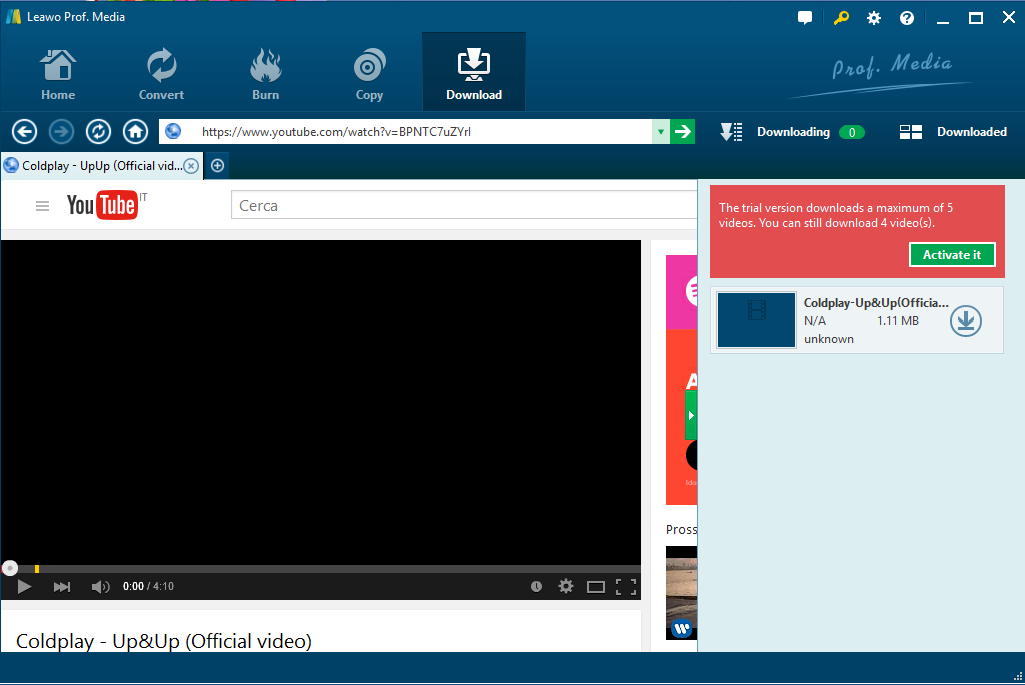Open the feedback chat icon
Image resolution: width=1025 pixels, height=685 pixels.
point(805,18)
